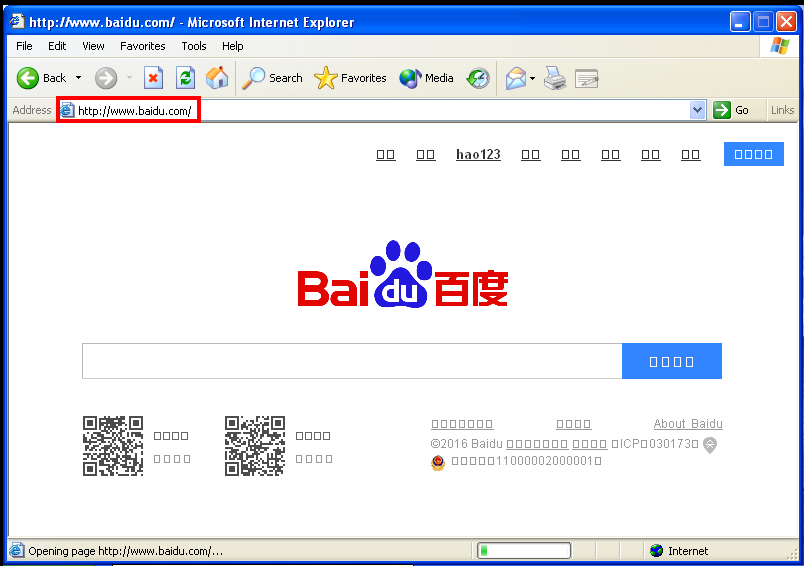Click the Links toolbar label

[782, 110]
